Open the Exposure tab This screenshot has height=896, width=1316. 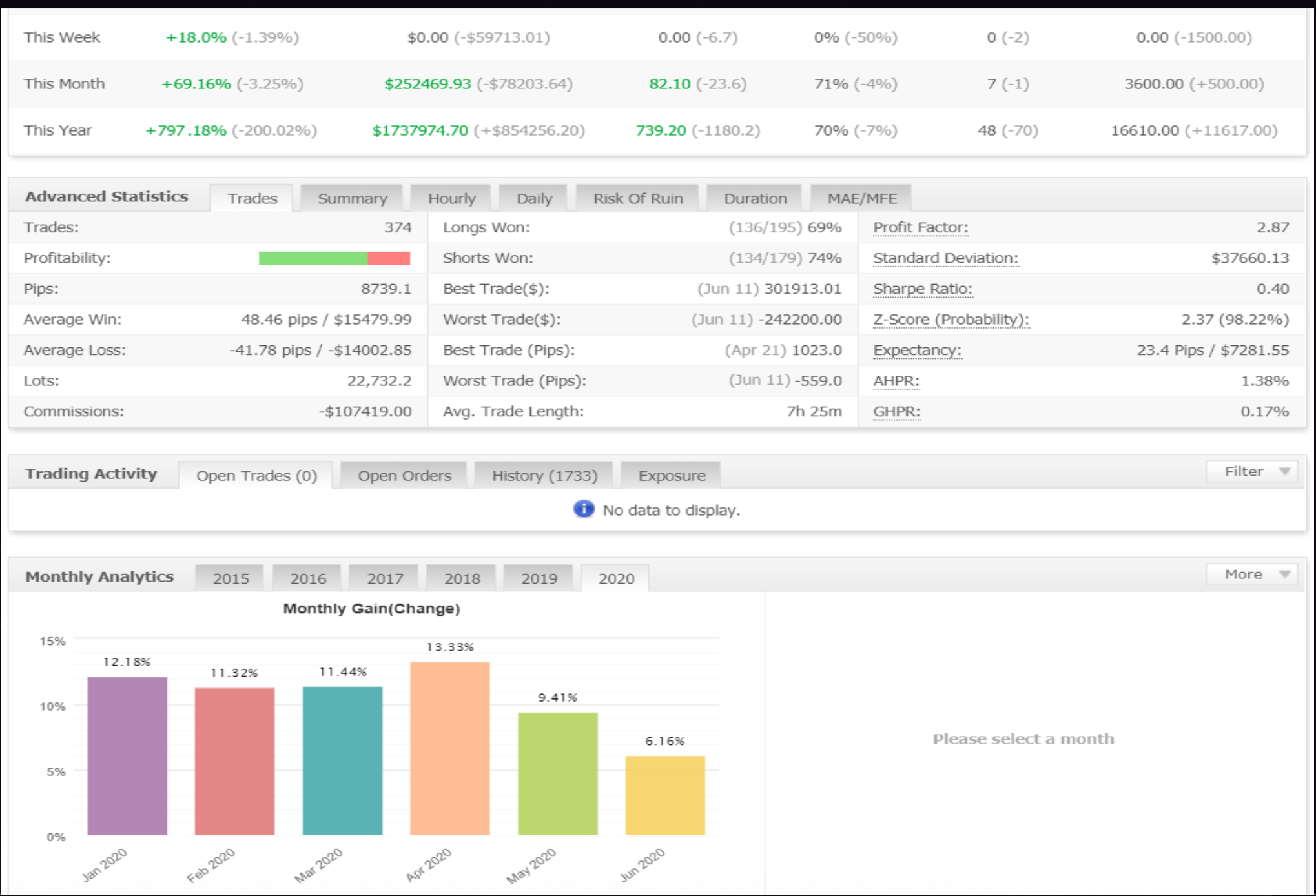point(672,475)
